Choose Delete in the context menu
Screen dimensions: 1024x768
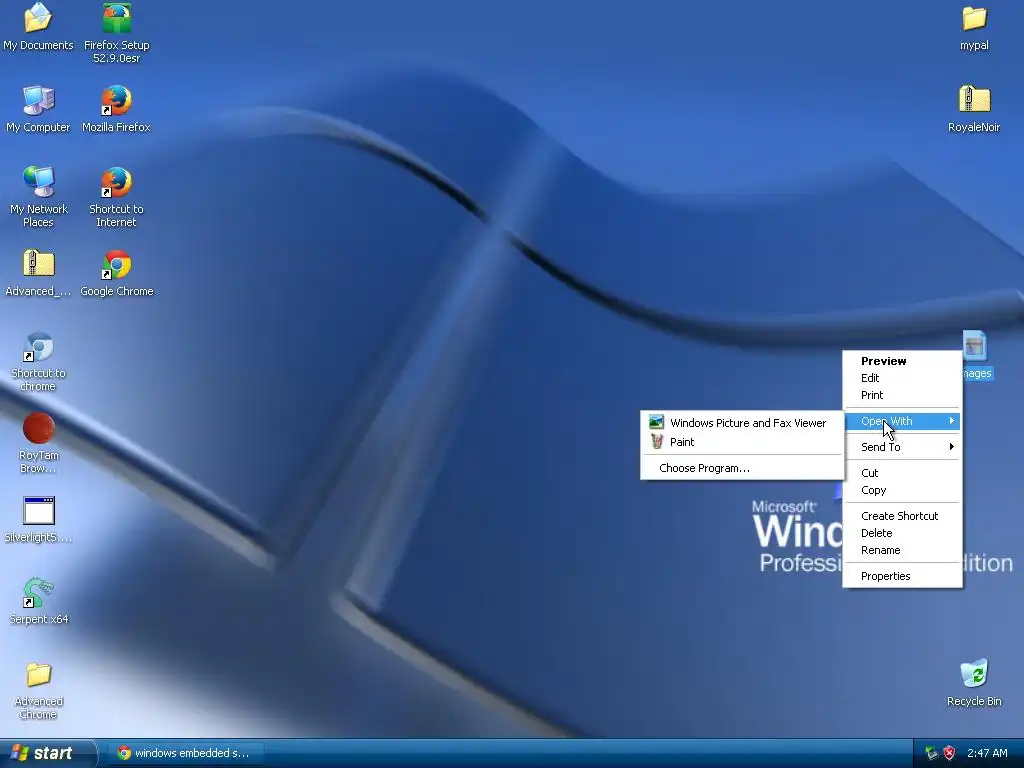pos(902,533)
